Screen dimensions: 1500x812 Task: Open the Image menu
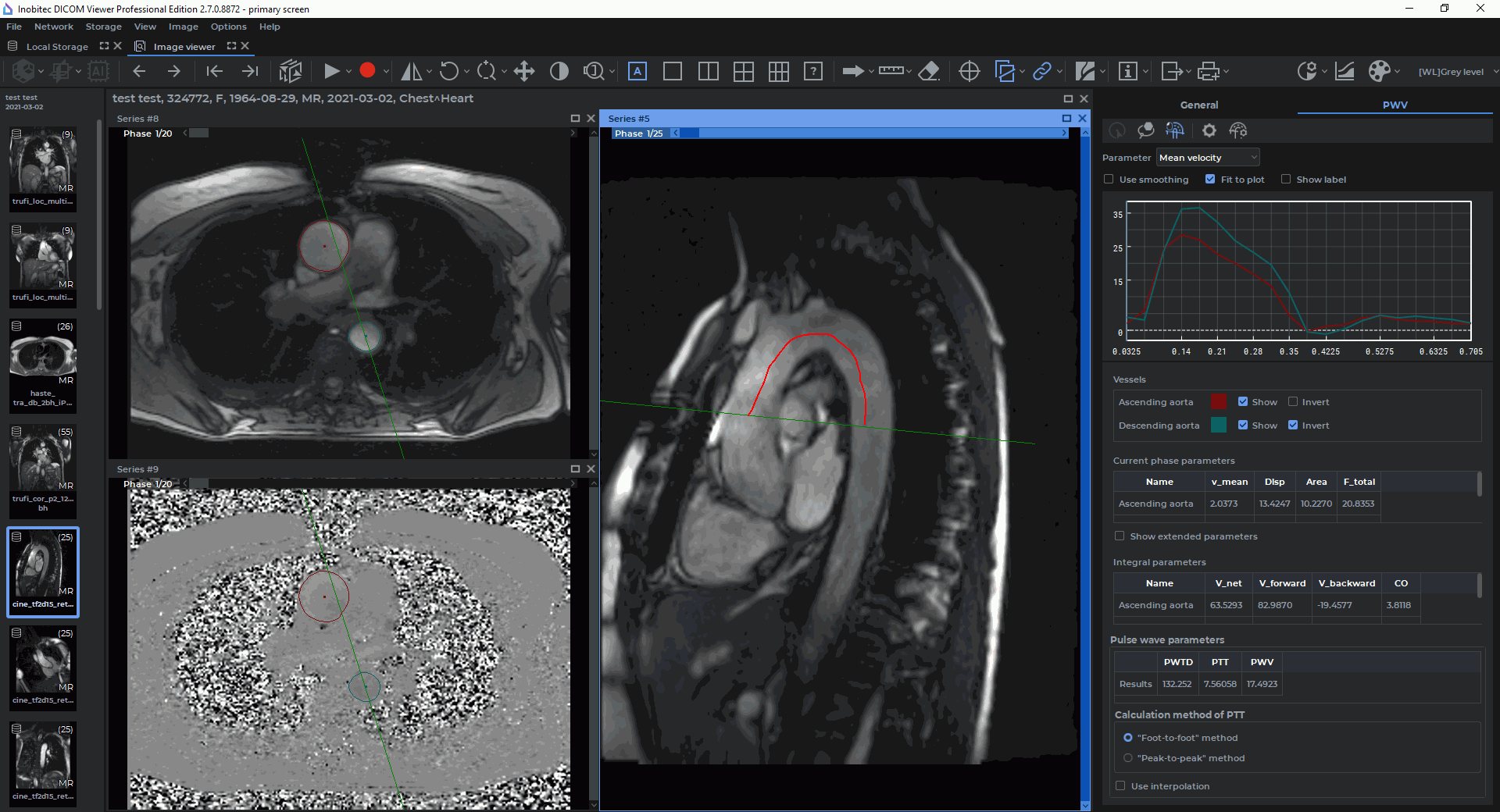click(183, 27)
